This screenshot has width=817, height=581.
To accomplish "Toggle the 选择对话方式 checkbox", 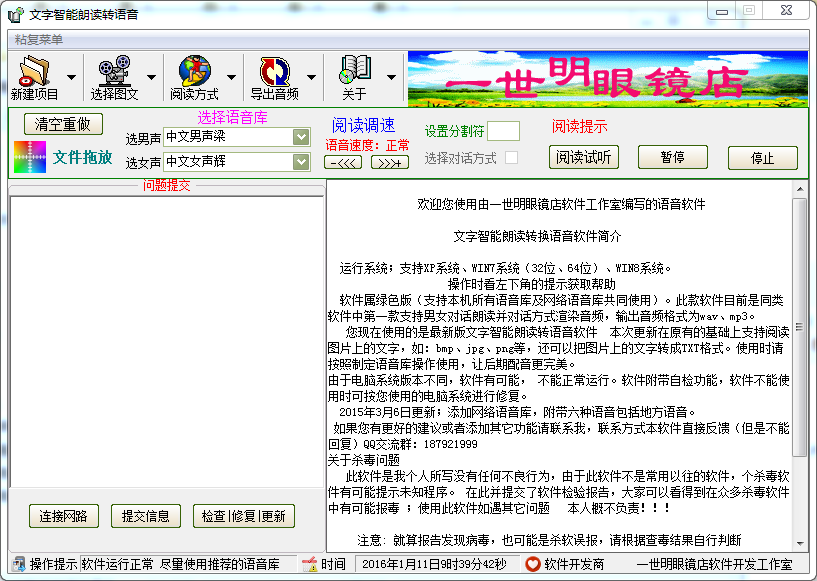I will (511, 158).
